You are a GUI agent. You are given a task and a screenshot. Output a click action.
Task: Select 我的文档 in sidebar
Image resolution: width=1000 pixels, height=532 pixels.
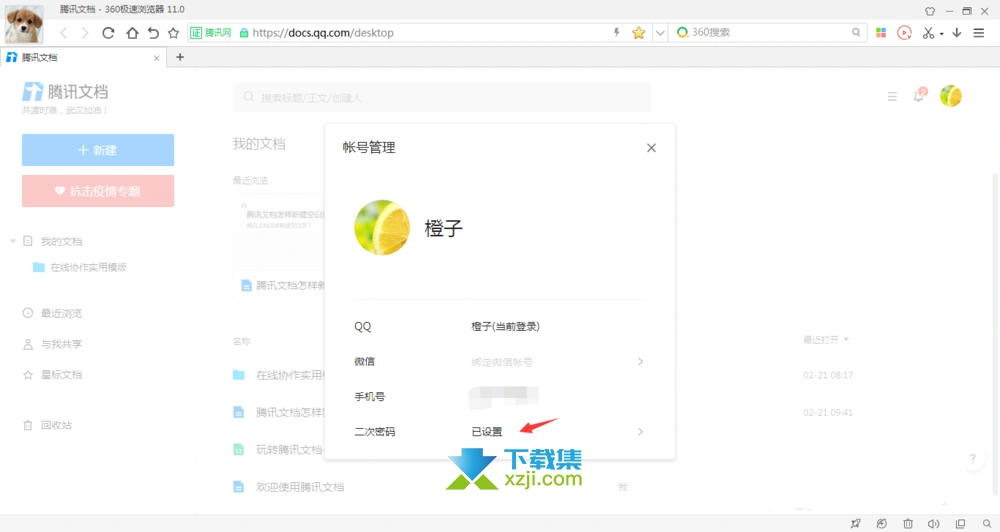tap(61, 241)
